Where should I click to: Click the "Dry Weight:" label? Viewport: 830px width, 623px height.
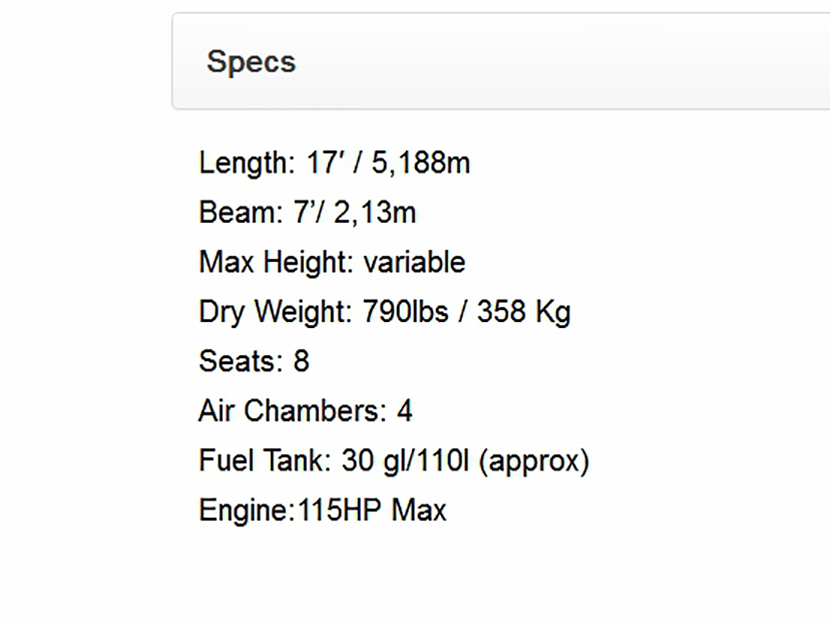tap(275, 312)
